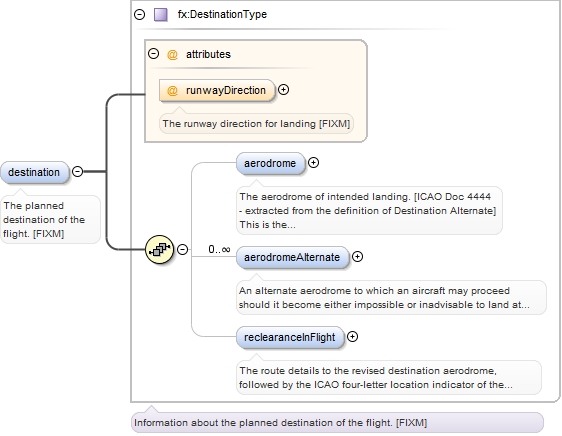Select the destination element

tap(34, 172)
